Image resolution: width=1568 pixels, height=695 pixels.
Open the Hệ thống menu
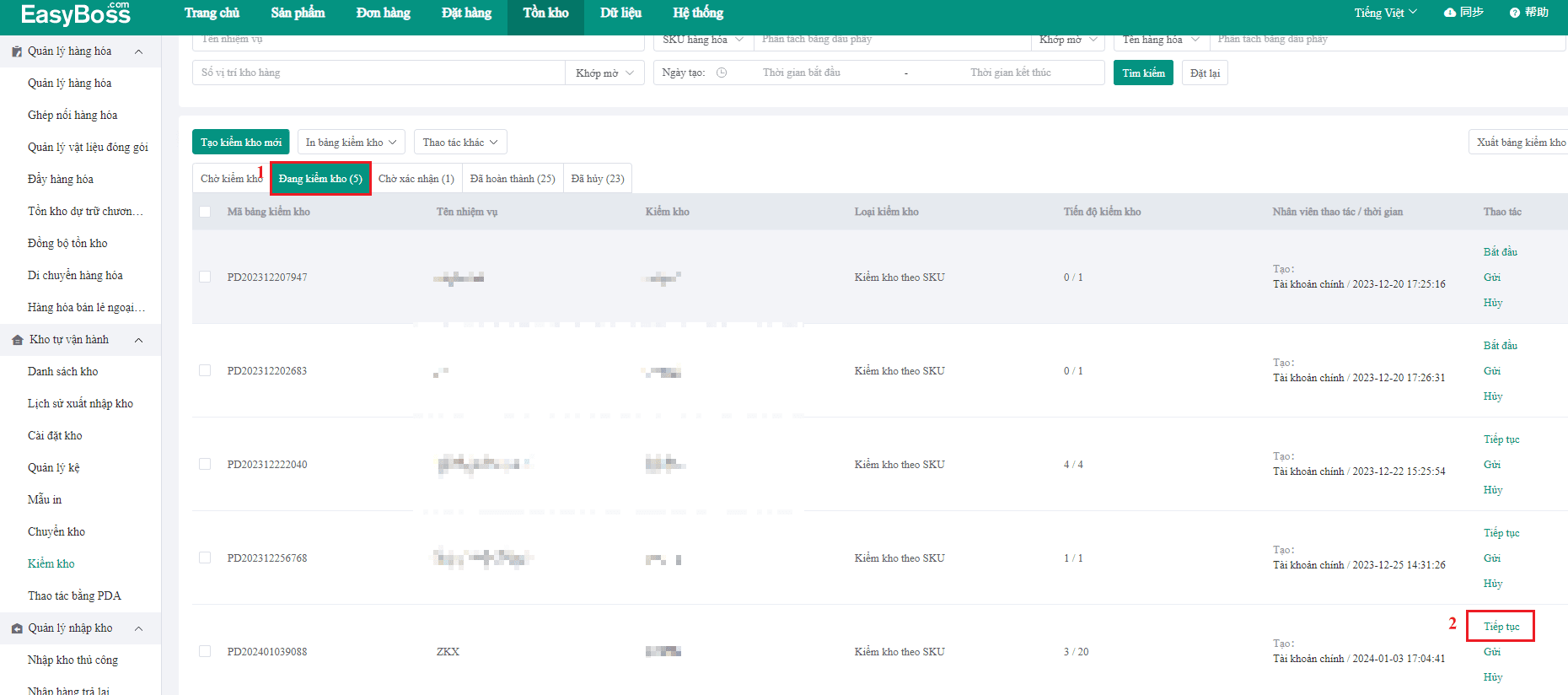coord(698,13)
